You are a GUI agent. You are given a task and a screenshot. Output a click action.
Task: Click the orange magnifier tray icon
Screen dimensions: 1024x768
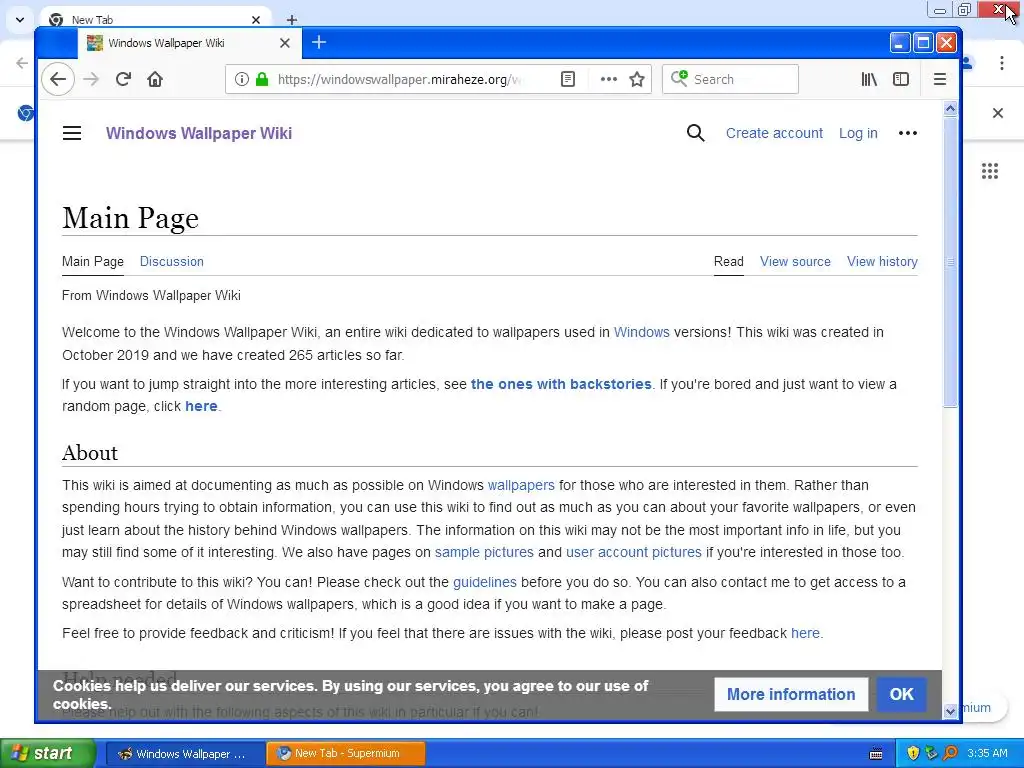tap(950, 753)
